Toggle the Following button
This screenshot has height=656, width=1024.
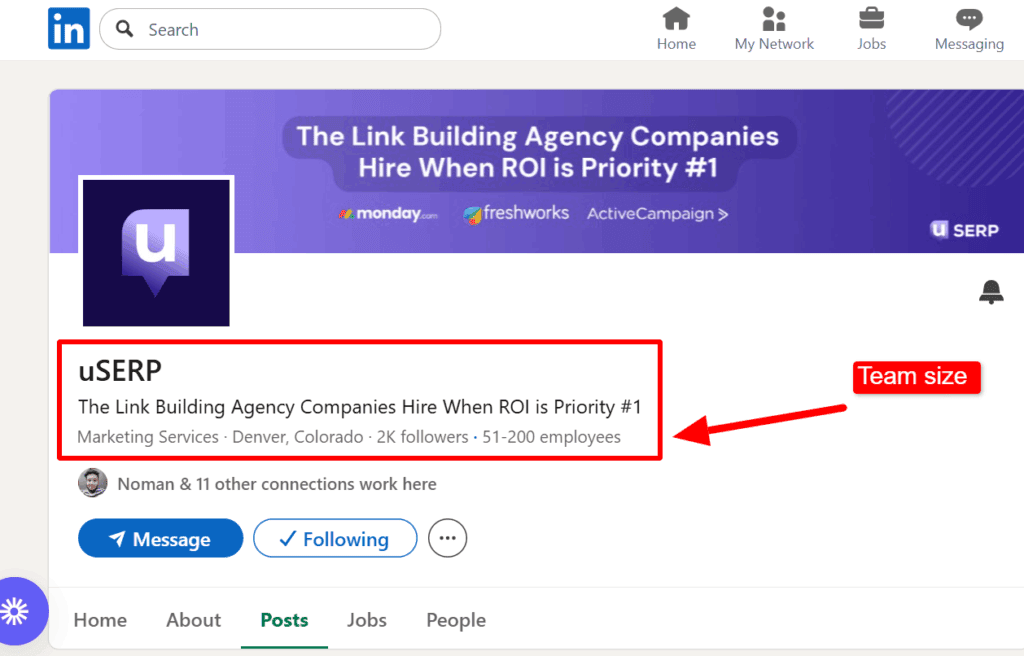pyautogui.click(x=334, y=539)
